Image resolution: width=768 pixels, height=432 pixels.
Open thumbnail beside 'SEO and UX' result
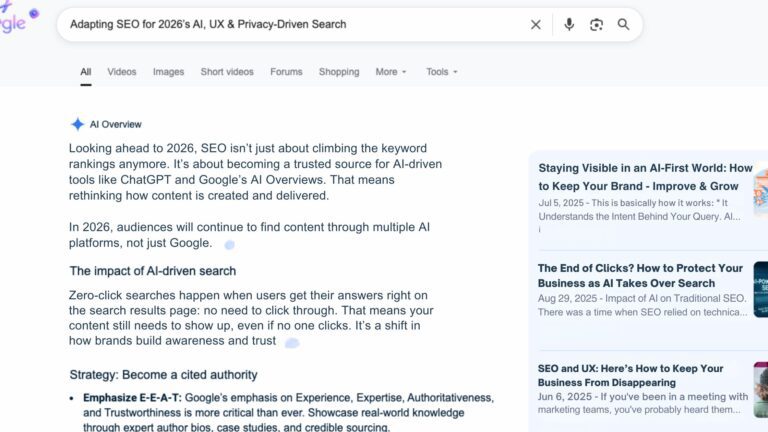pyautogui.click(x=761, y=390)
